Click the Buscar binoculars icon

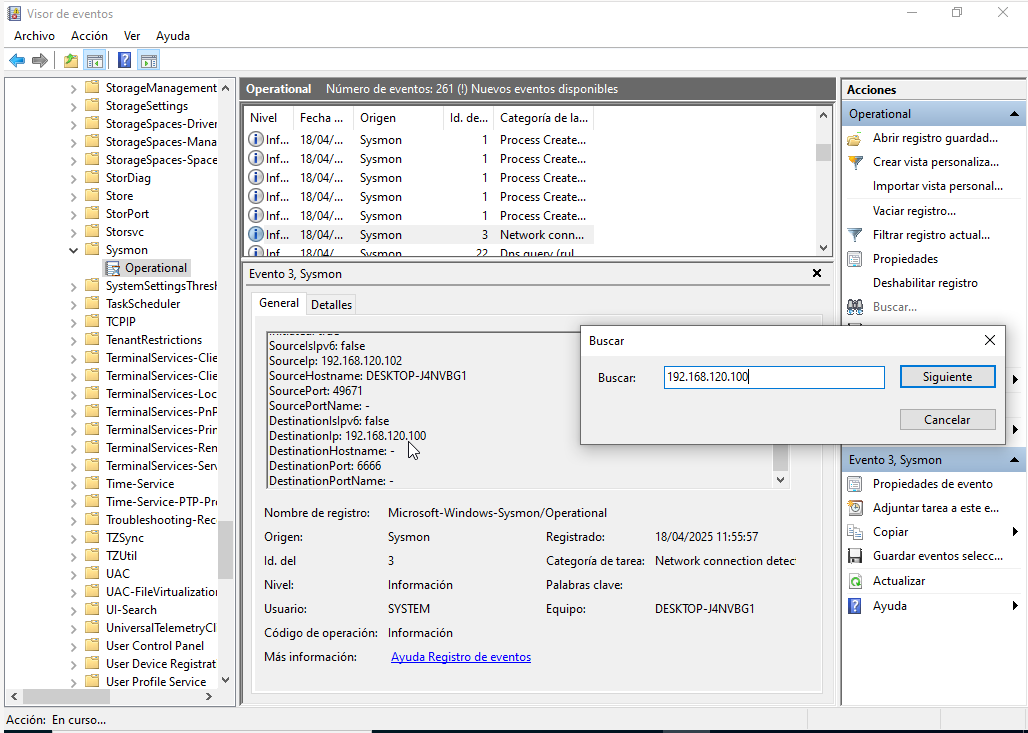(854, 307)
